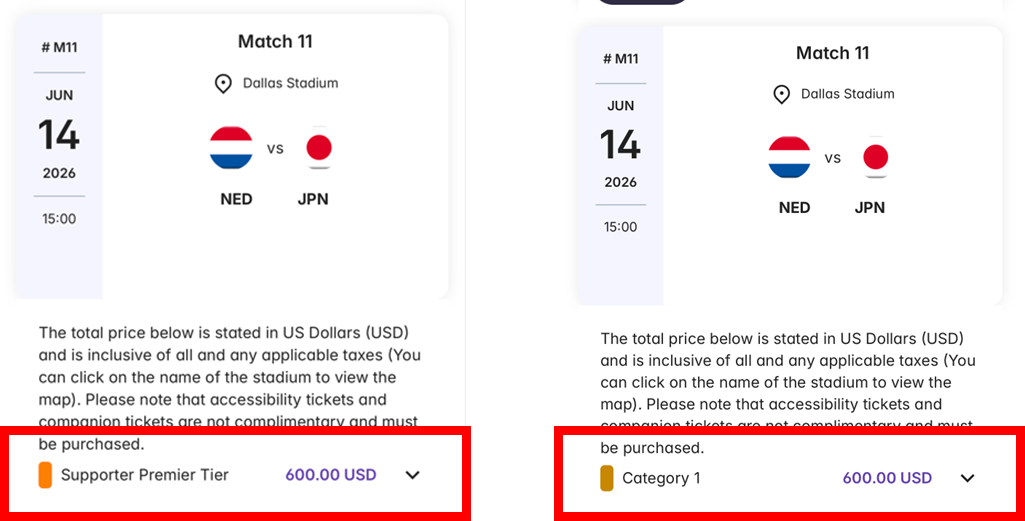
Task: Click the orange Supporter Premier Tier color swatch
Action: 45,475
